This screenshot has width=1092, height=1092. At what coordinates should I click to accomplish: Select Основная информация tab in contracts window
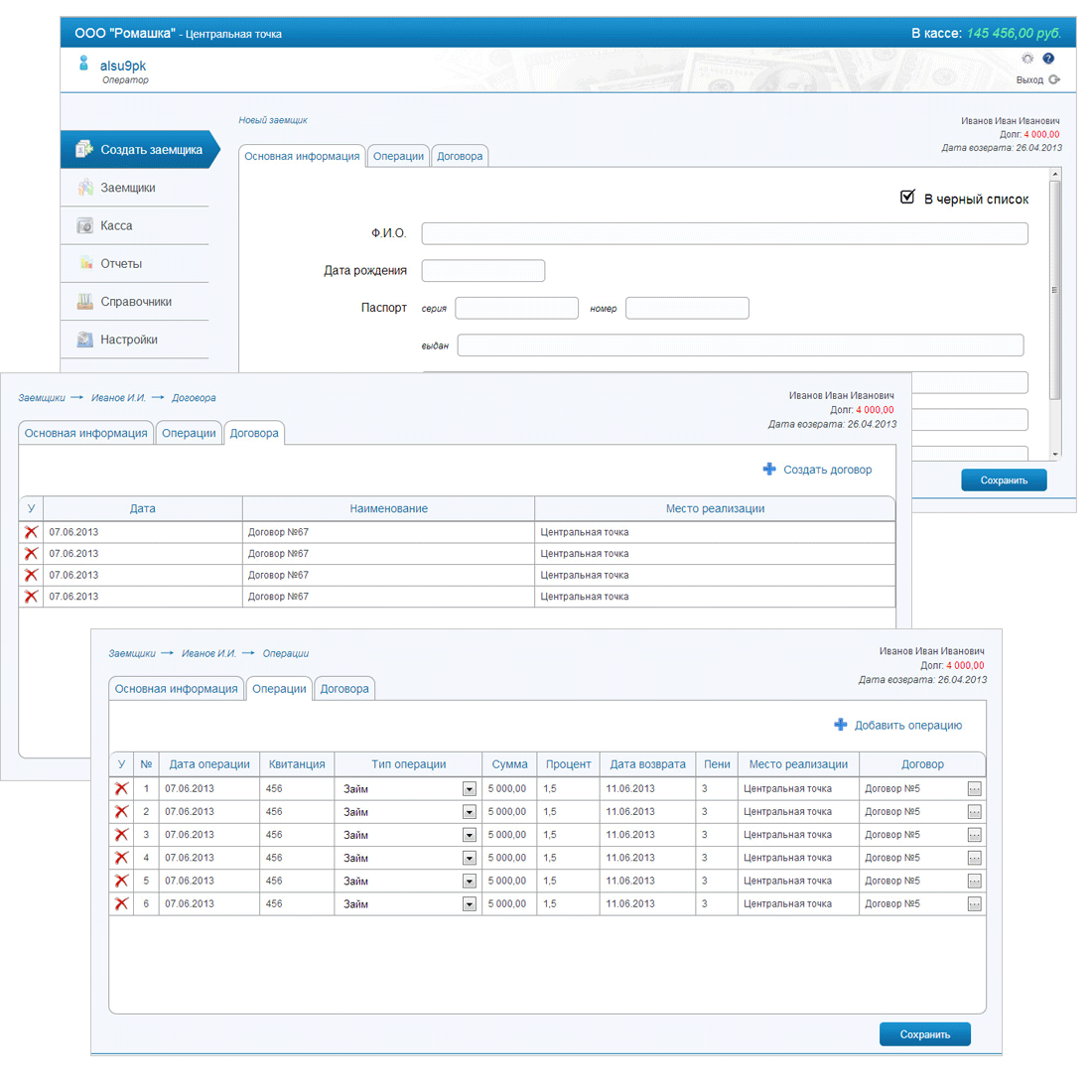click(85, 433)
